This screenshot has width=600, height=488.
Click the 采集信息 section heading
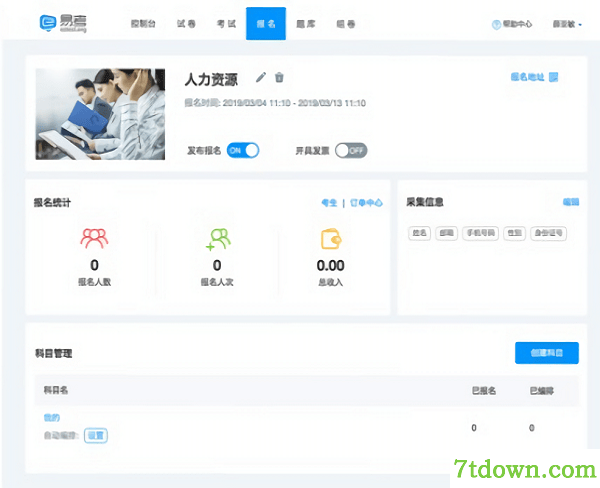tap(425, 202)
